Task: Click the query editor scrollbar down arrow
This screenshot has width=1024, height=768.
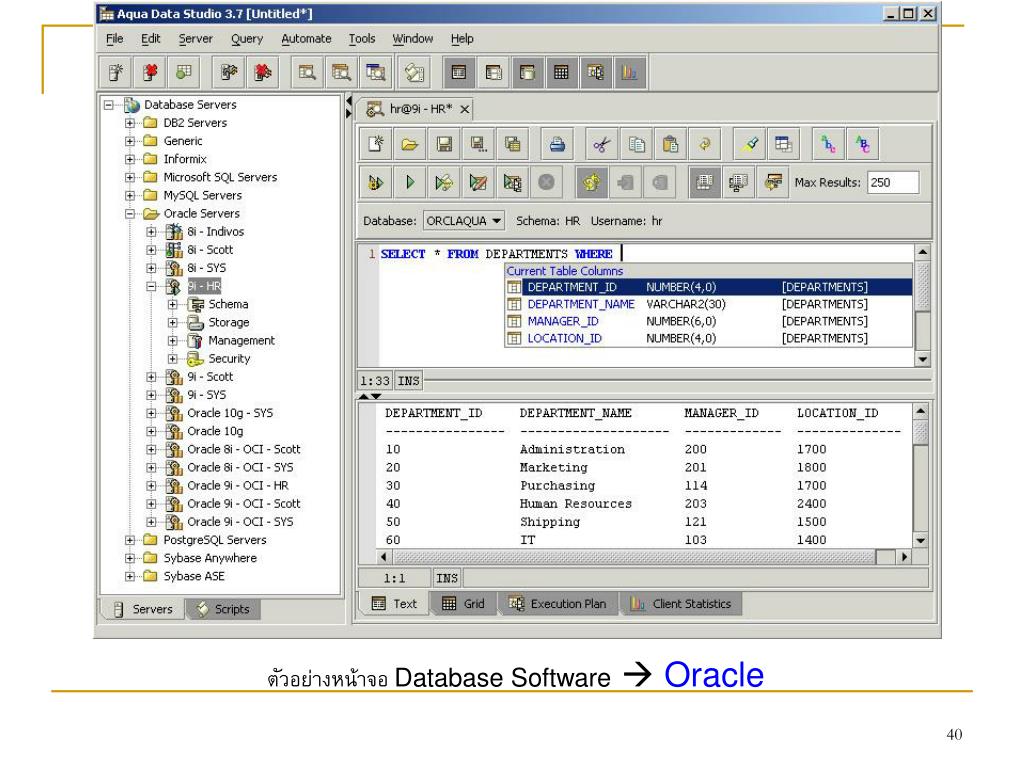Action: point(922,359)
